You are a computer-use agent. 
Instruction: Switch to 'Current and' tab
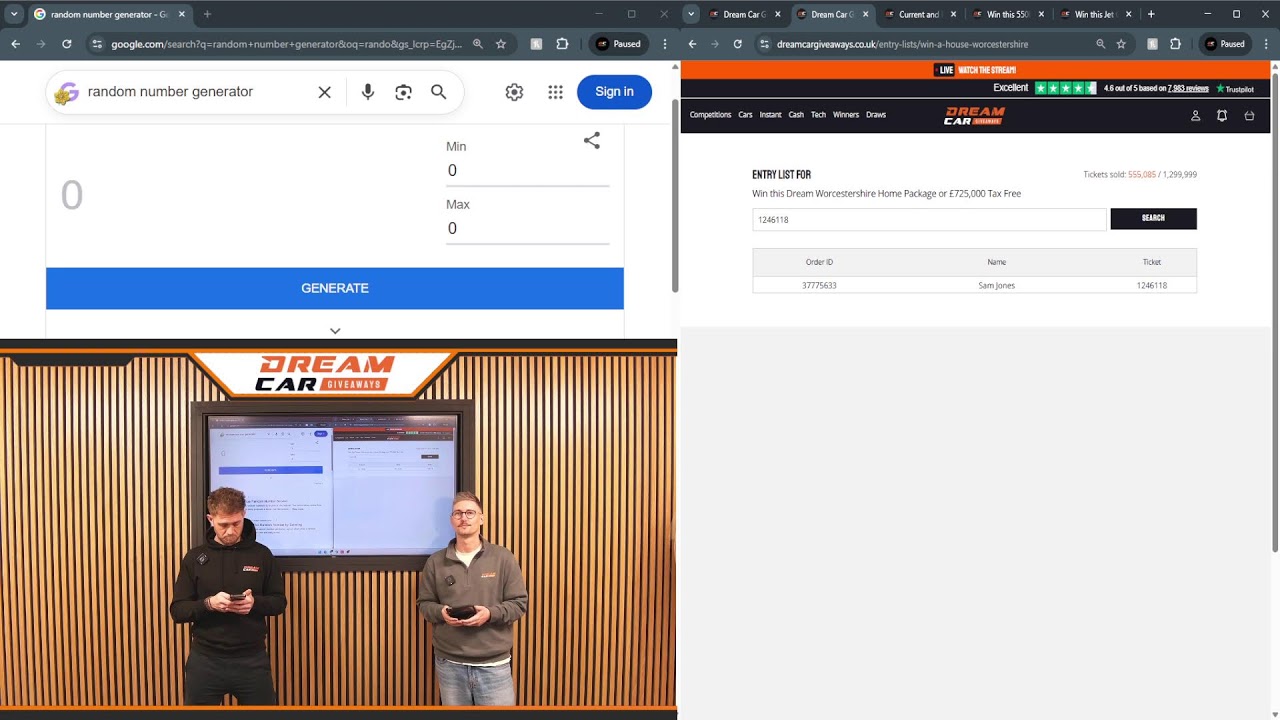click(x=921, y=14)
